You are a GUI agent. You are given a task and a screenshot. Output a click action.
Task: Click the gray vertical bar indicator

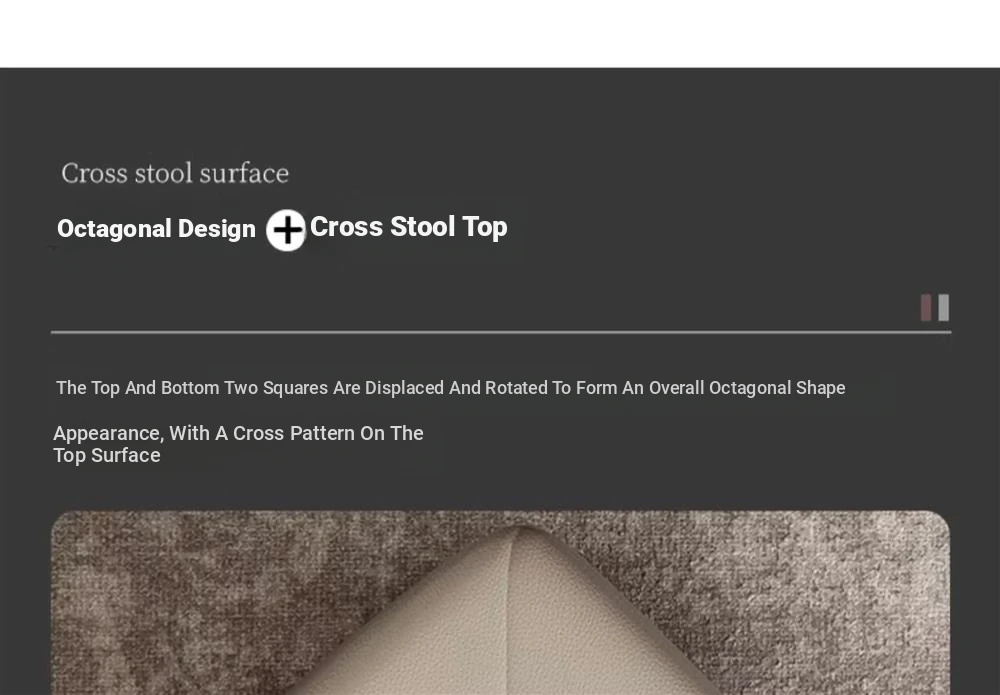click(943, 307)
